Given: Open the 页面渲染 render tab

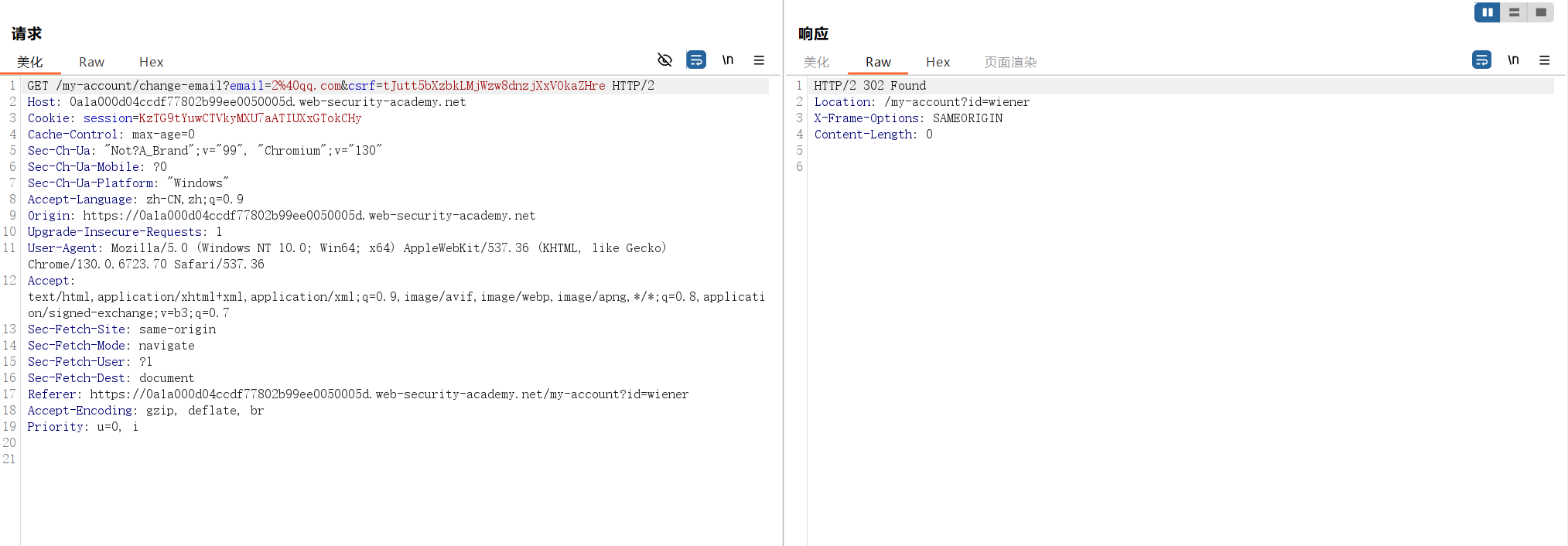Looking at the screenshot, I should pyautogui.click(x=1010, y=62).
